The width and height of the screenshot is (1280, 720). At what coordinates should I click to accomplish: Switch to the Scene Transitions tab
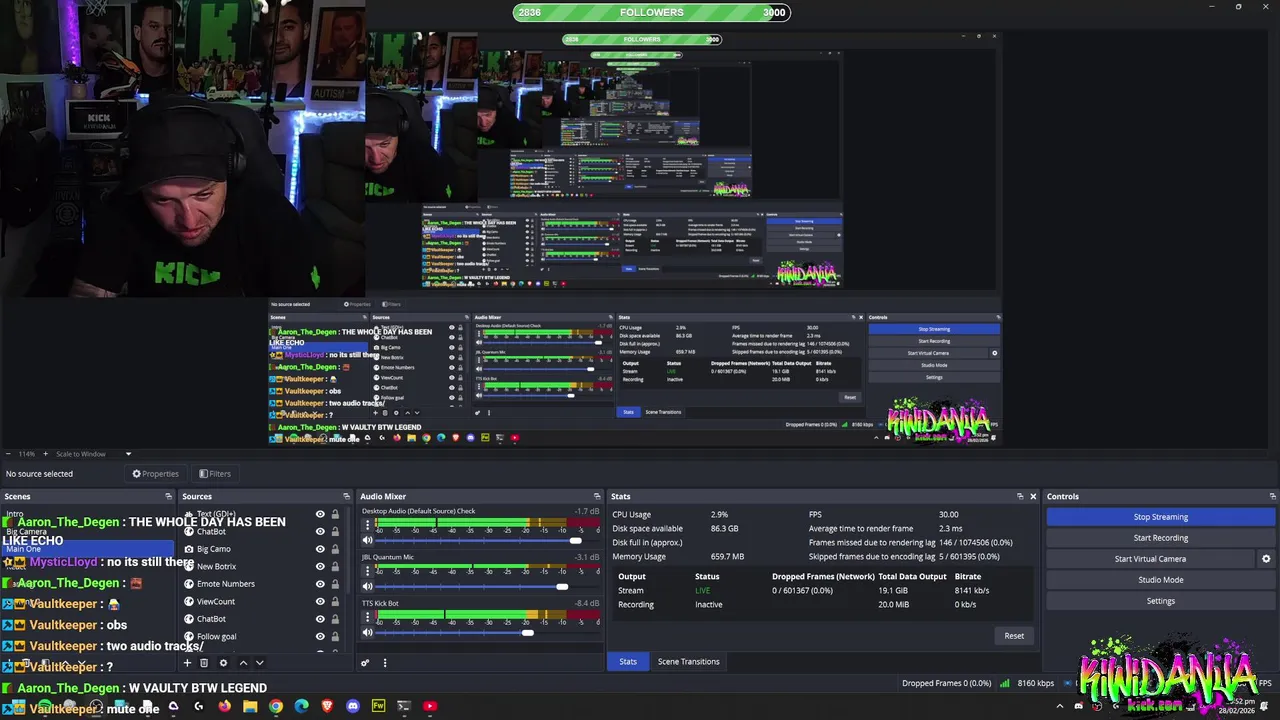click(x=688, y=662)
